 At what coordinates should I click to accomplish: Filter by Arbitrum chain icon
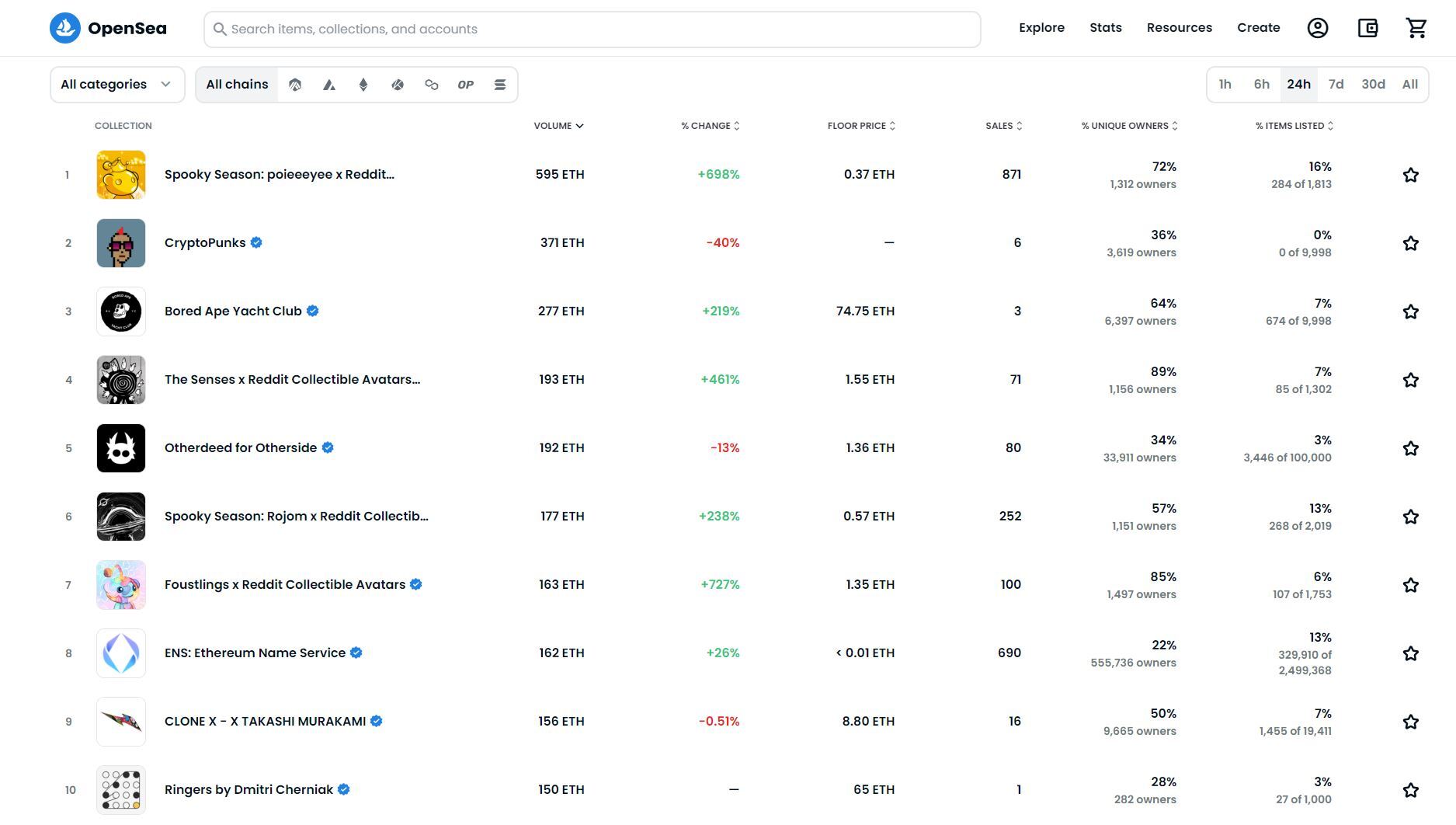[295, 85]
